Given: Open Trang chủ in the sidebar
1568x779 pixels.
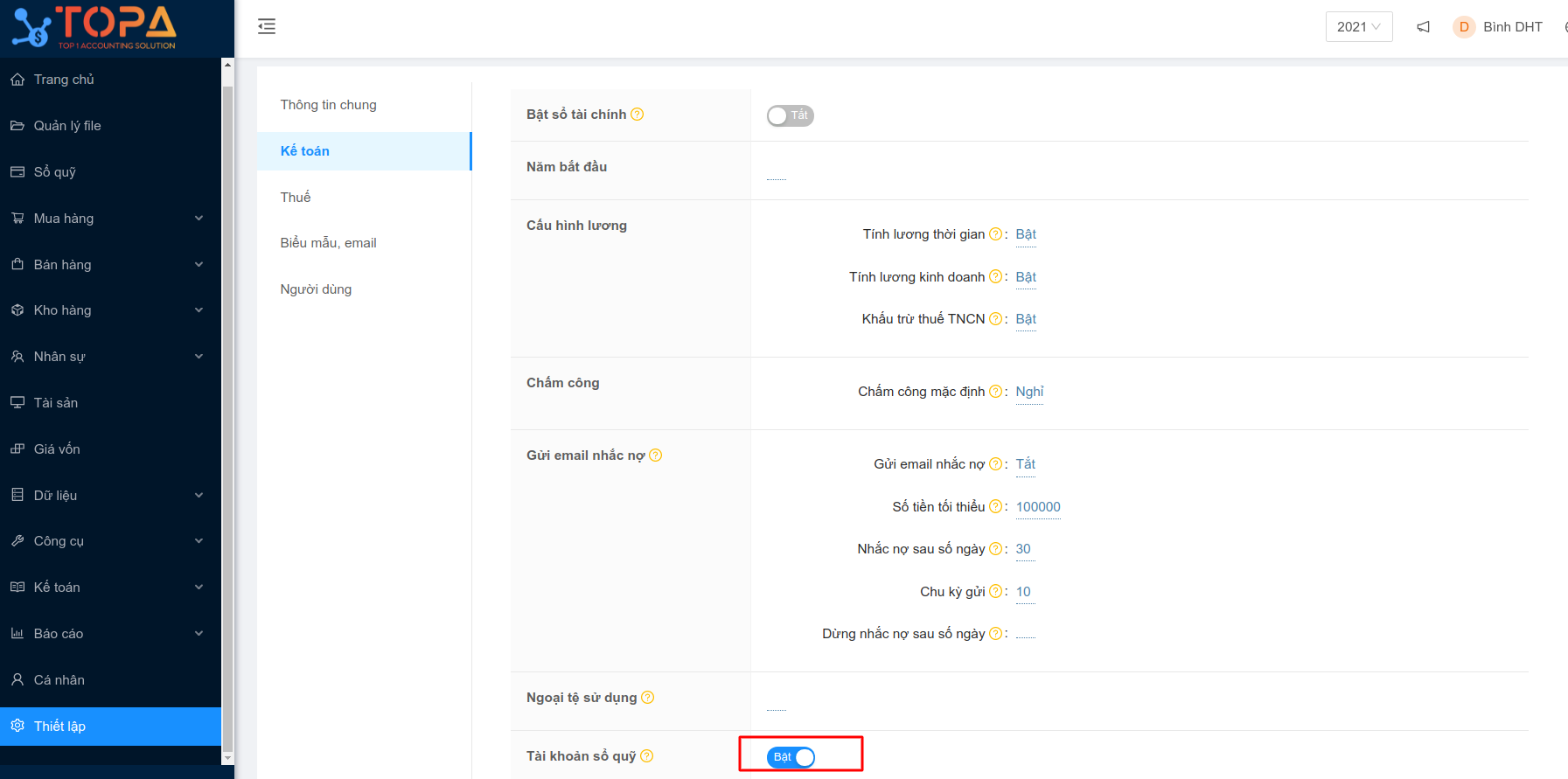Looking at the screenshot, I should [110, 80].
